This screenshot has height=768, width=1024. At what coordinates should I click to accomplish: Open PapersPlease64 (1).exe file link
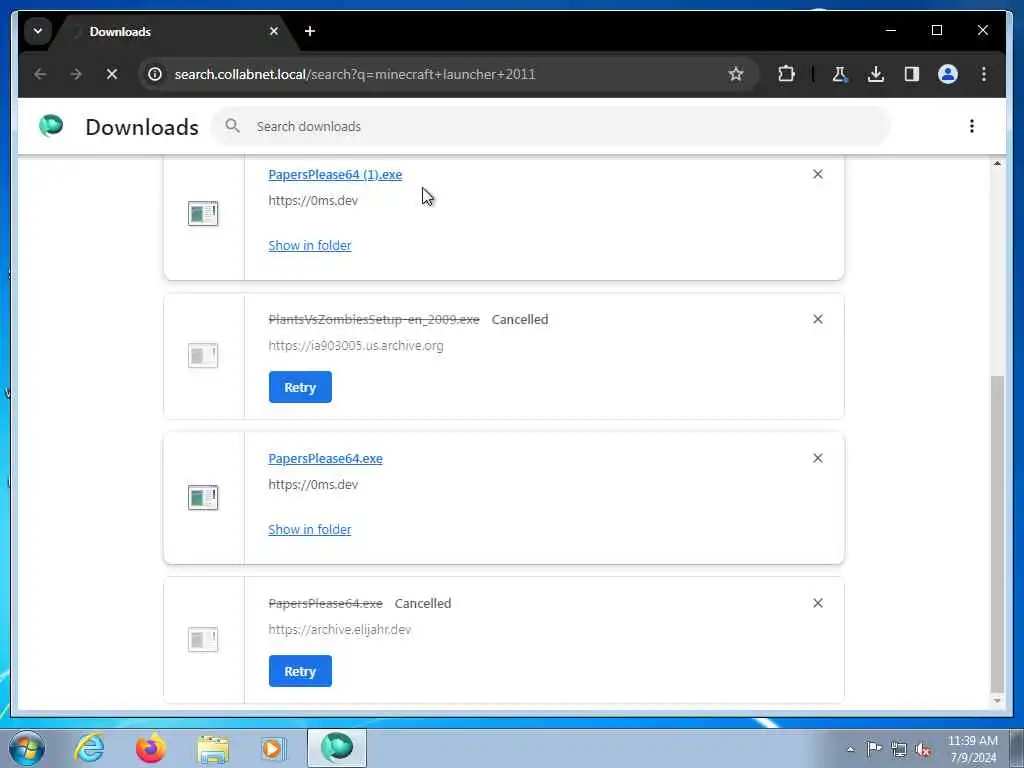(x=335, y=174)
